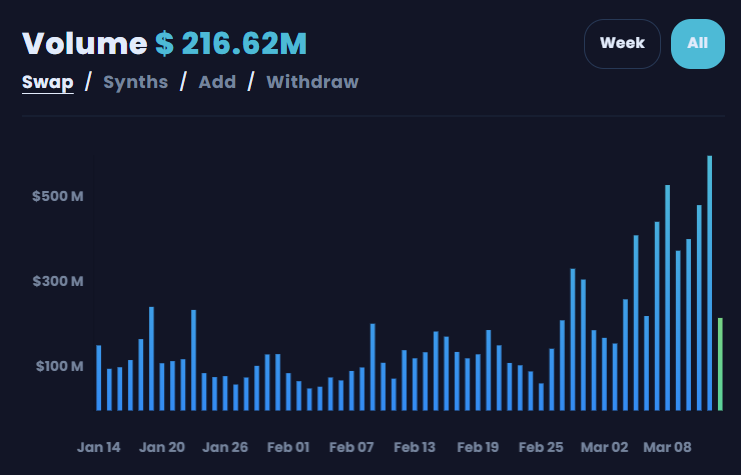Click the $300 M axis label
The height and width of the screenshot is (475, 741).
(57, 281)
